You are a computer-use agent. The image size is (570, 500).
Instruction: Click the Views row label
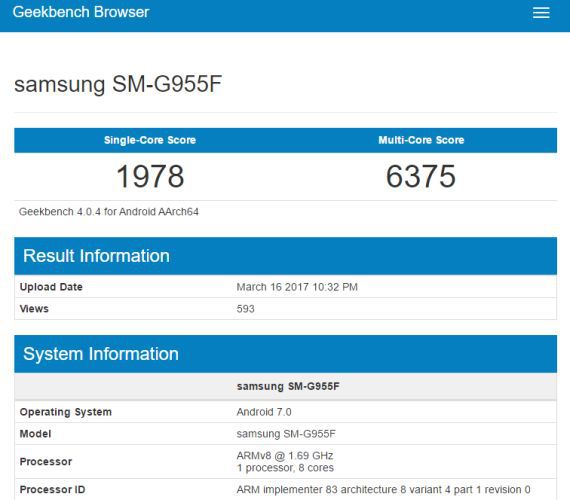34,309
